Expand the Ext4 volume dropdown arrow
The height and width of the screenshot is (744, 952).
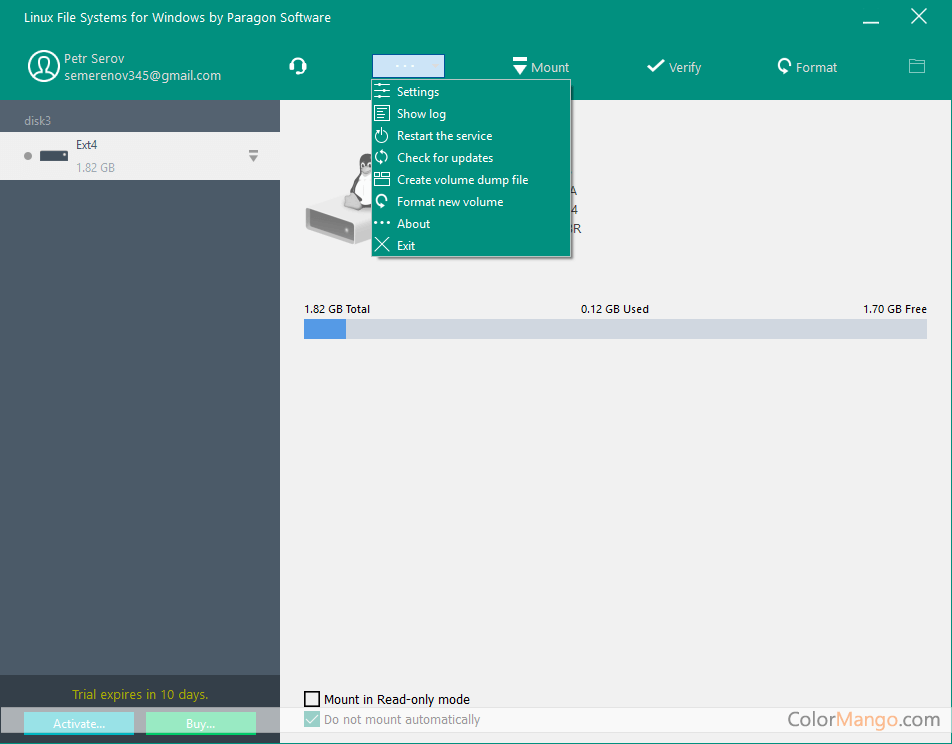[253, 156]
